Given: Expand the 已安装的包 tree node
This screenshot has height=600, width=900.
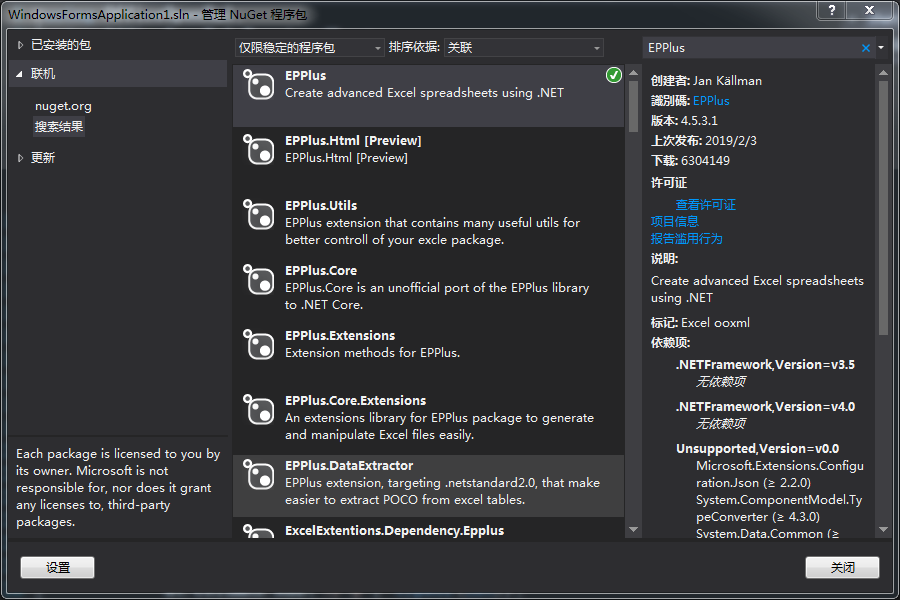Looking at the screenshot, I should 20,45.
